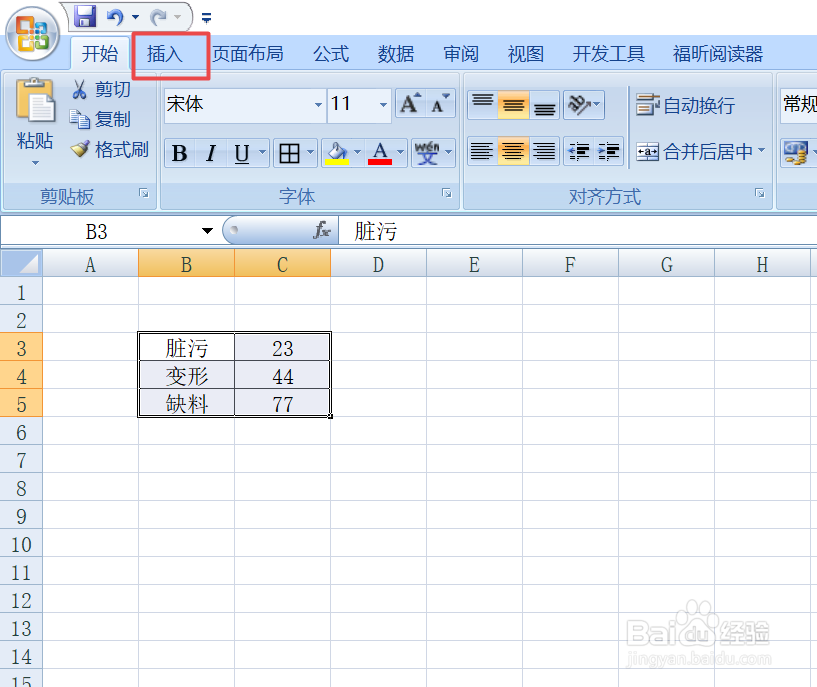Open the 宋体 font name dropdown
The width and height of the screenshot is (817, 687).
[318, 105]
